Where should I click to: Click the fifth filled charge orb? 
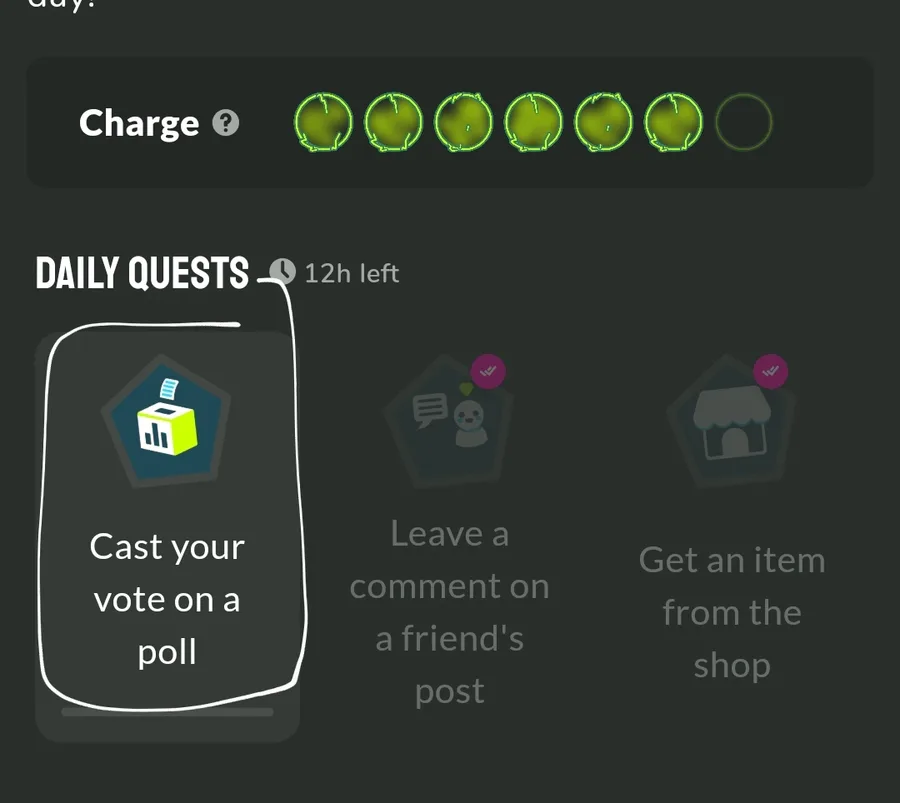pyautogui.click(x=604, y=123)
